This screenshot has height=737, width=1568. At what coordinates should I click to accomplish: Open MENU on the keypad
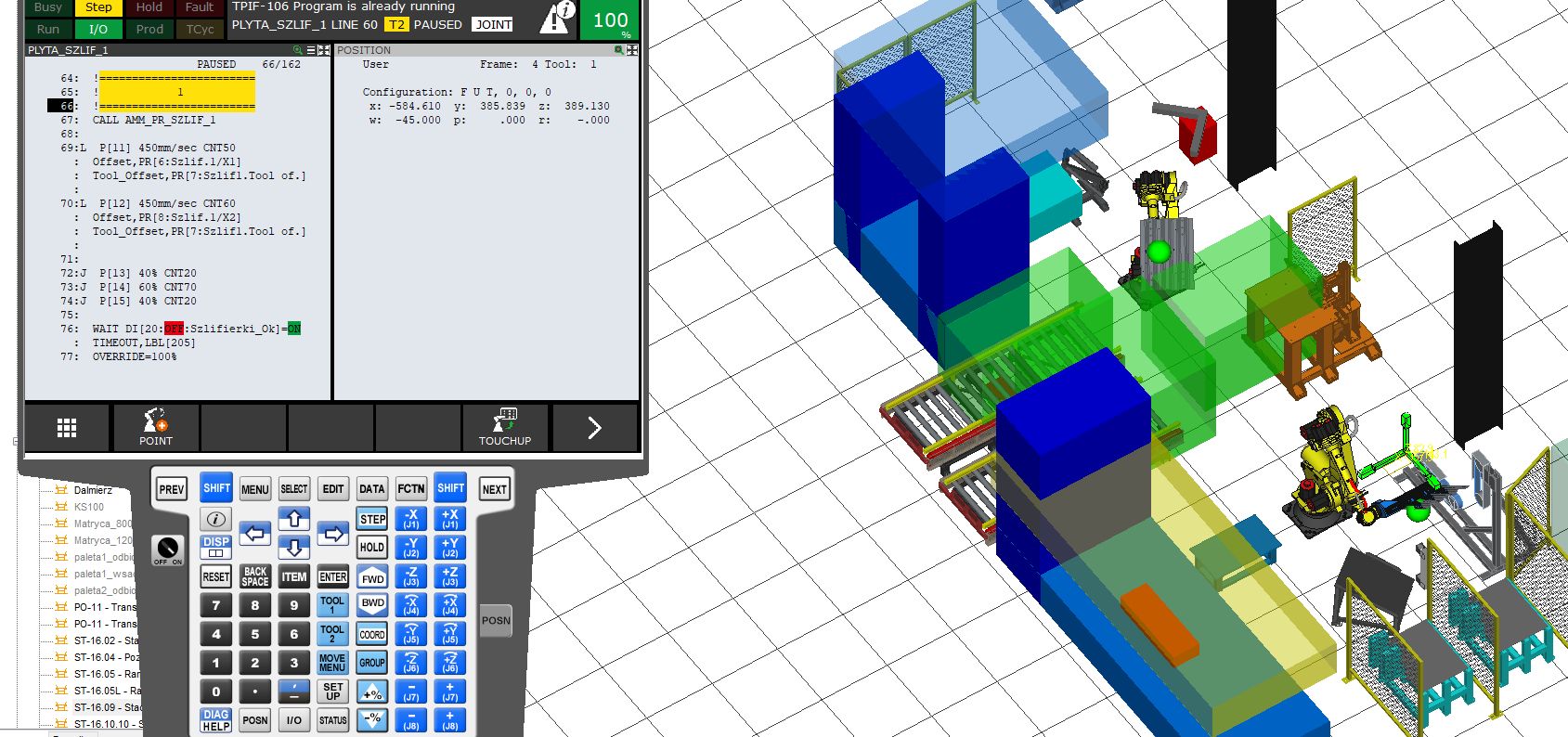pyautogui.click(x=255, y=489)
